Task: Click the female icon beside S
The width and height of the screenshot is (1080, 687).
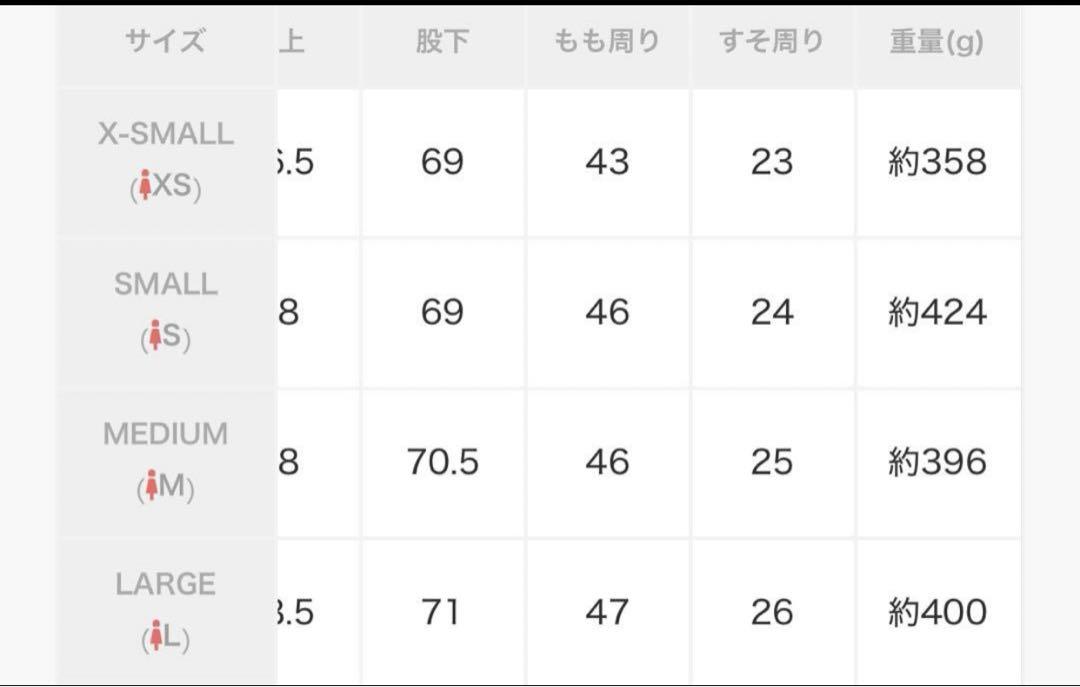Action: (x=155, y=336)
